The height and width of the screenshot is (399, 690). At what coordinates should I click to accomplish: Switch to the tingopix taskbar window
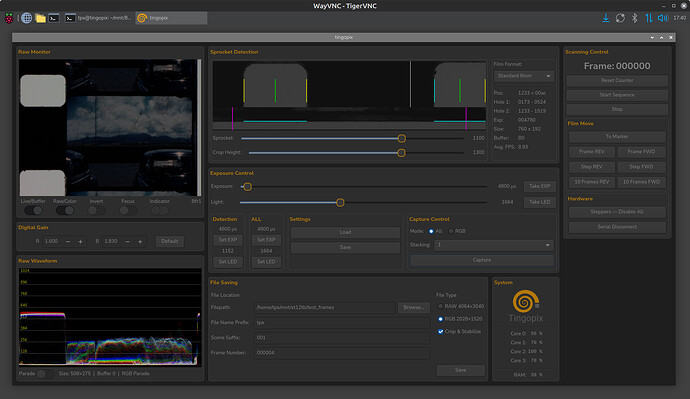pyautogui.click(x=171, y=18)
